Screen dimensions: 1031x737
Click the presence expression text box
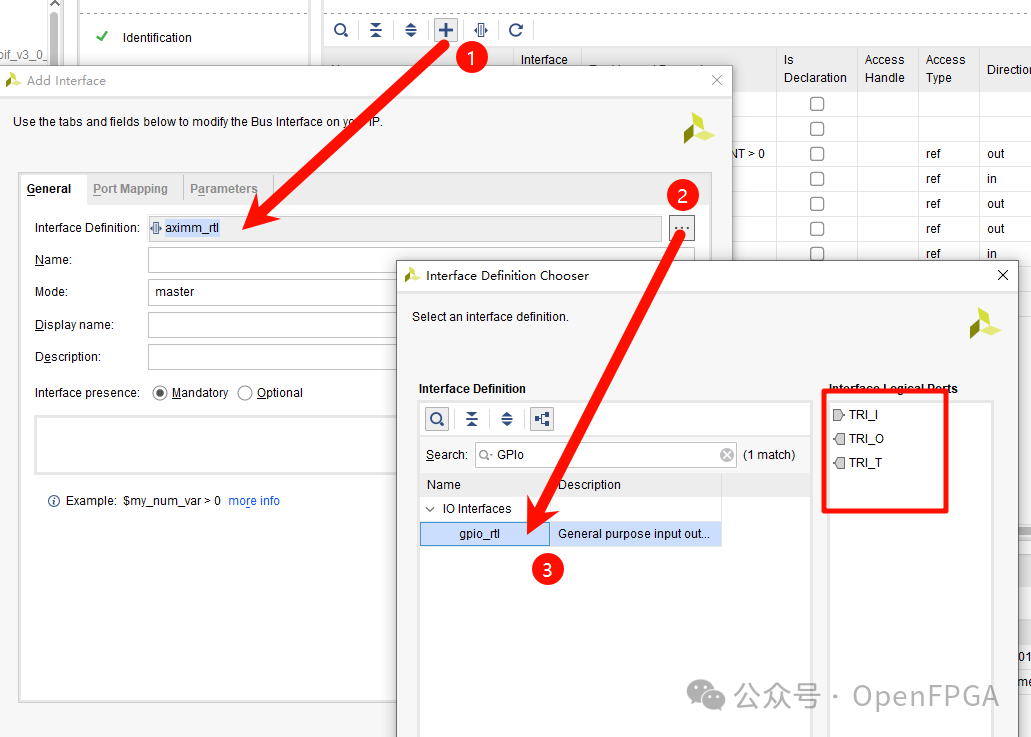point(216,444)
